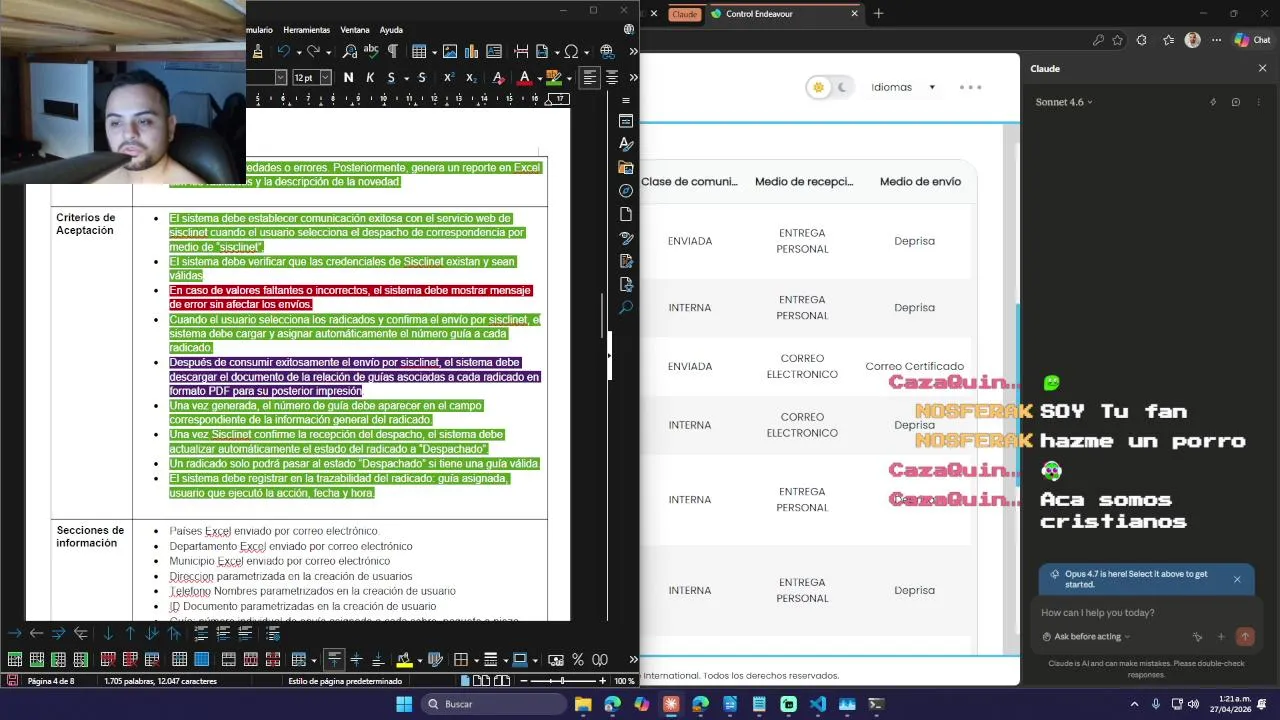Open Ask before acting mode dropdown
The width and height of the screenshot is (1280, 720).
(1086, 637)
